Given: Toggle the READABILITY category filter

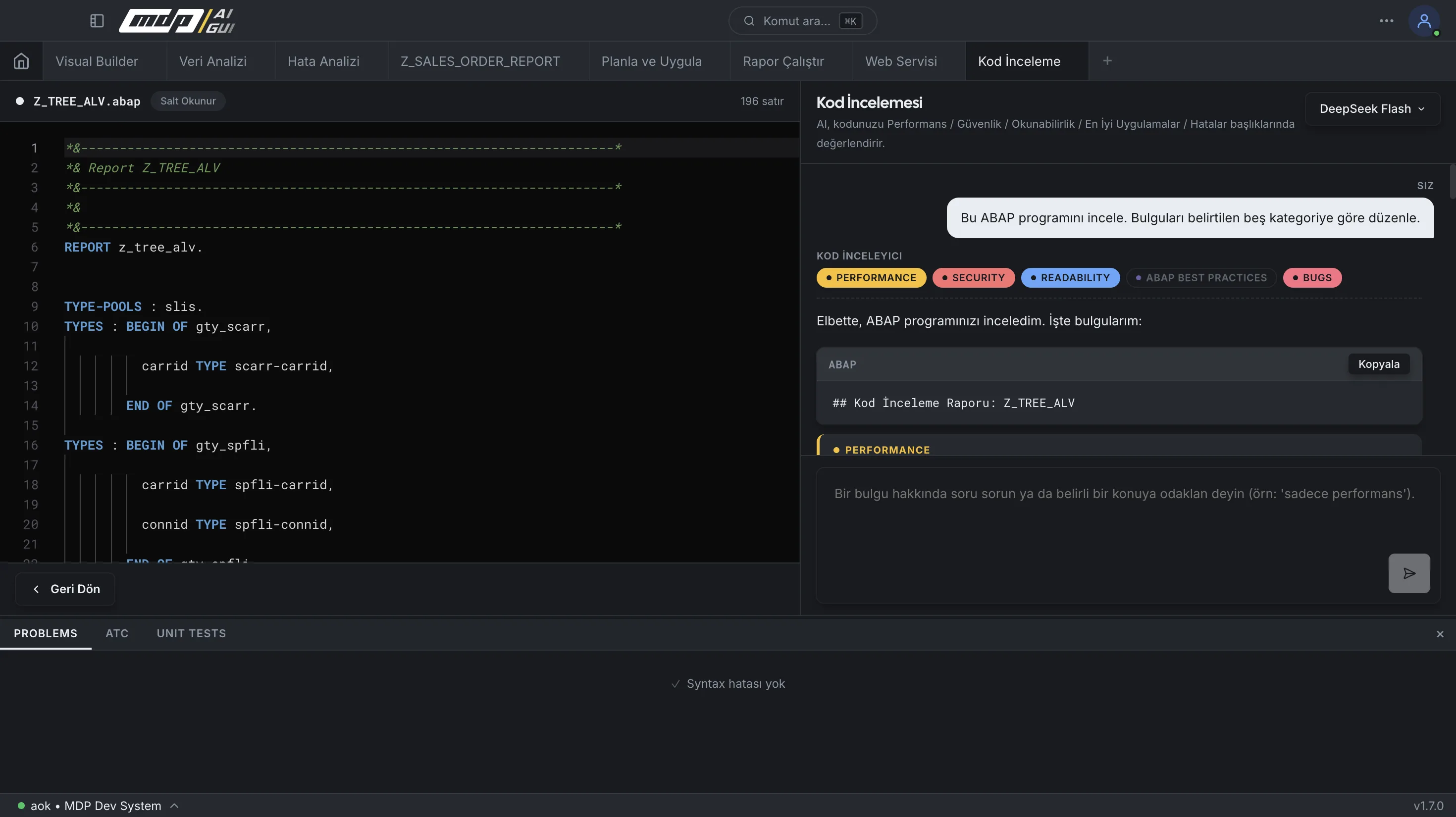Looking at the screenshot, I should pyautogui.click(x=1070, y=278).
